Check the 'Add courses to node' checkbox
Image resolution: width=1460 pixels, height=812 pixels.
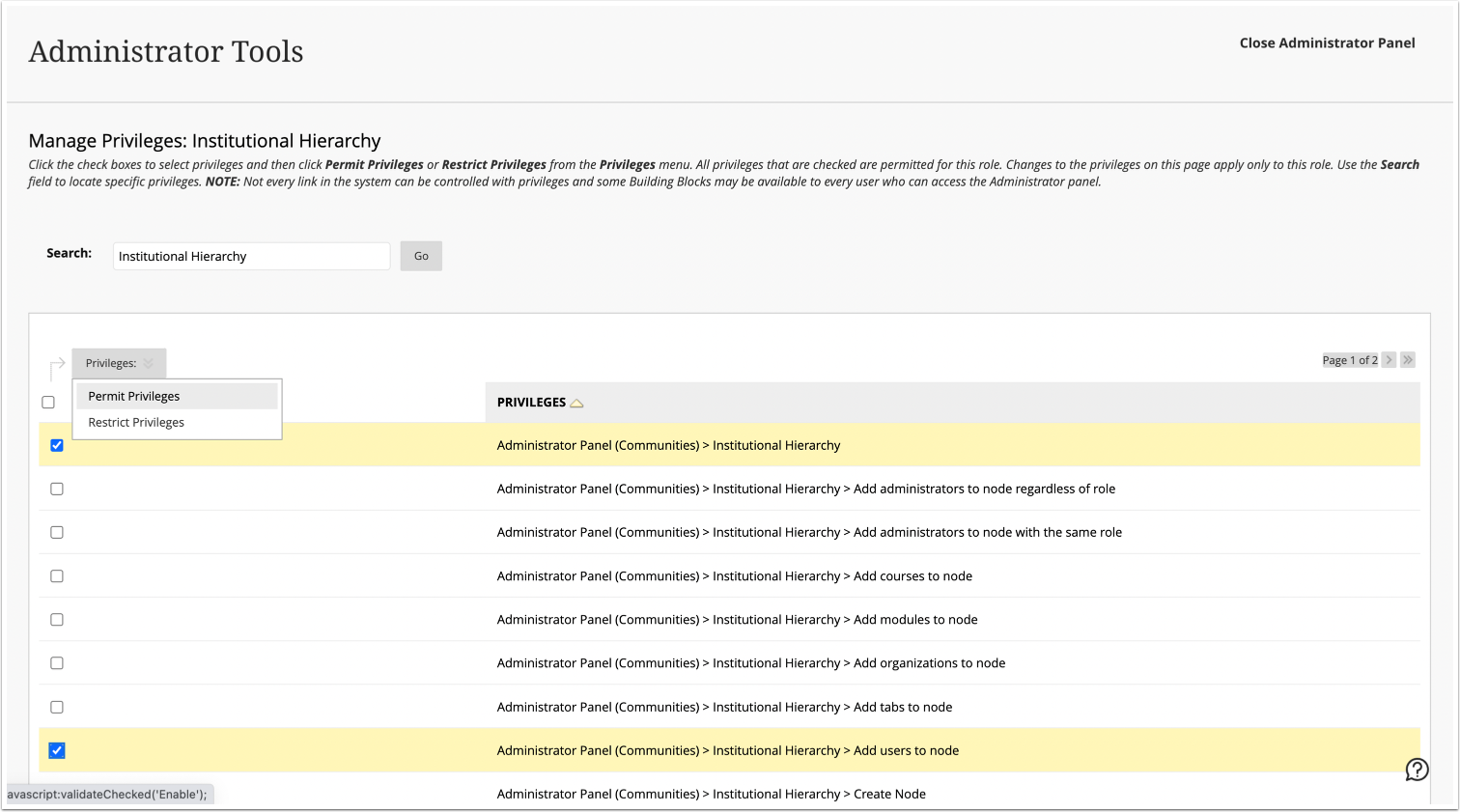57,576
